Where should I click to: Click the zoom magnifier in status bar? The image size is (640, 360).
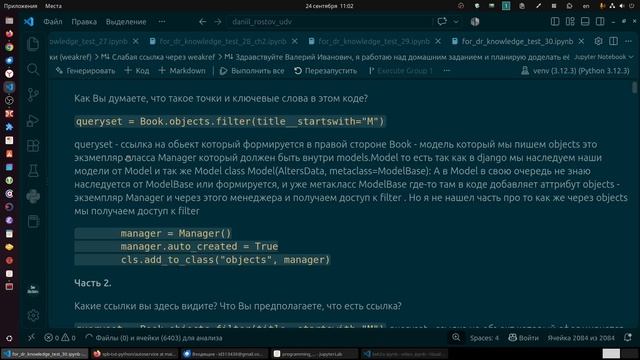[456, 337]
